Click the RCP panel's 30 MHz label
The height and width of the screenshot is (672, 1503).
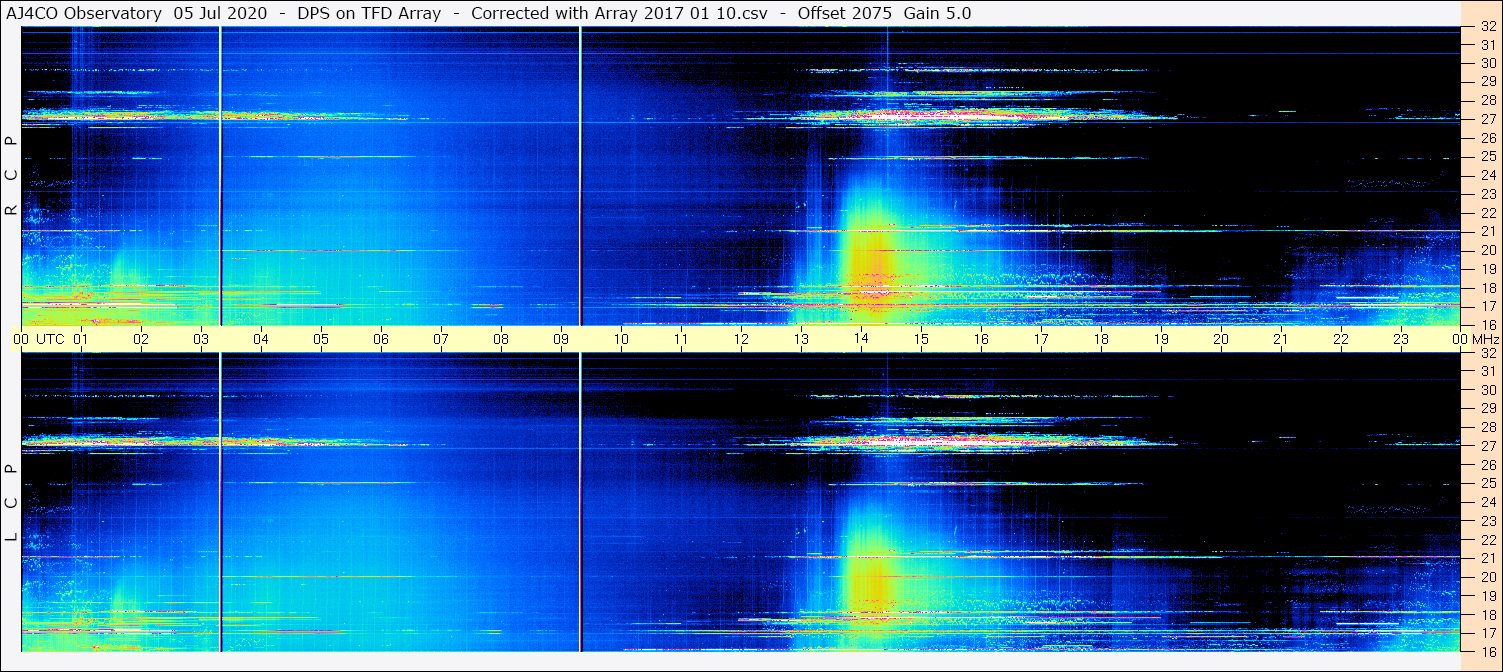coord(1487,63)
